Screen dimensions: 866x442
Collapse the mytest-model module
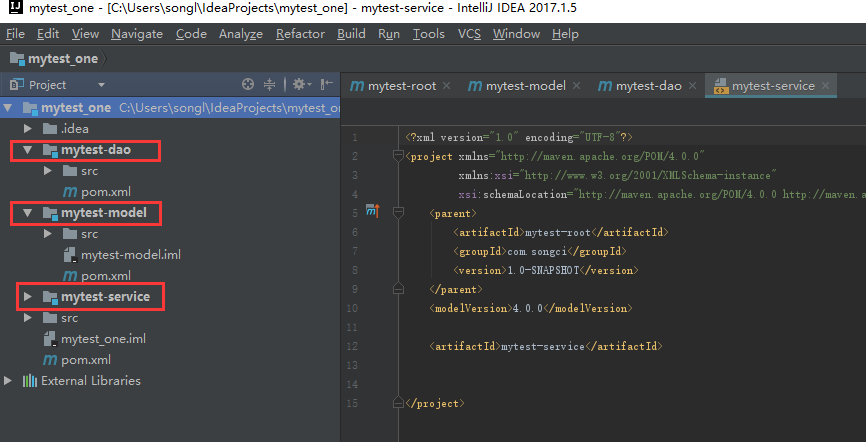[28, 213]
